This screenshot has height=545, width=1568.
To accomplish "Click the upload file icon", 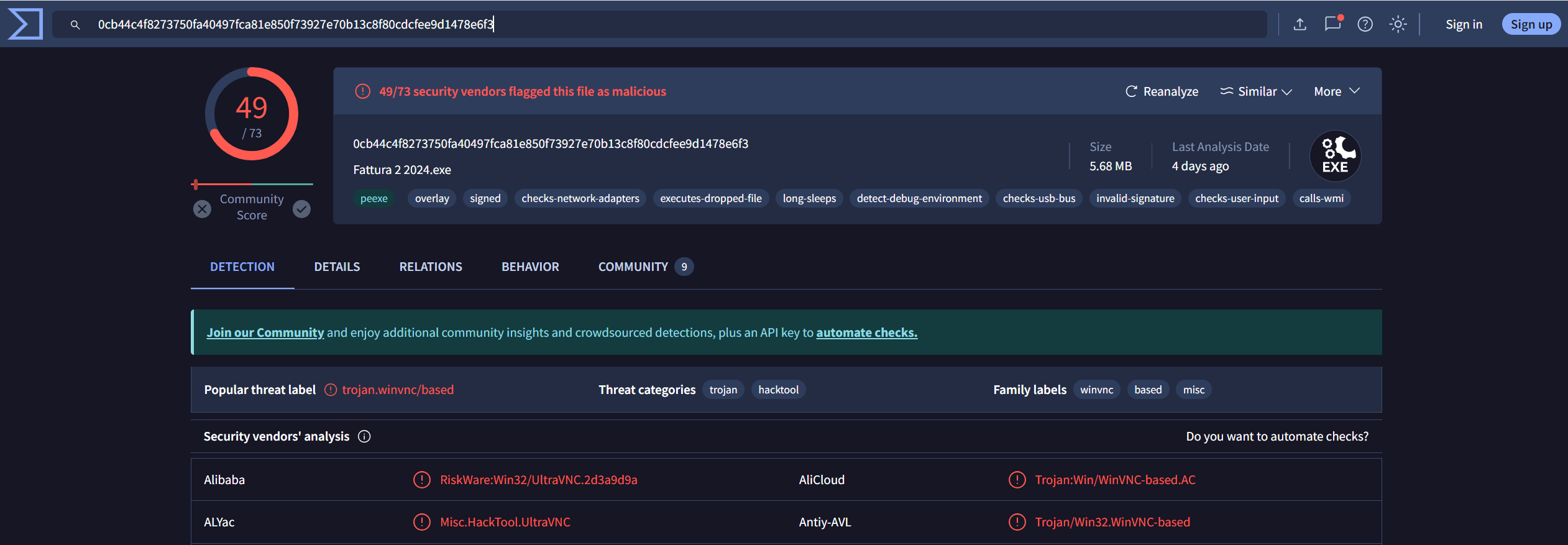I will [x=1300, y=24].
